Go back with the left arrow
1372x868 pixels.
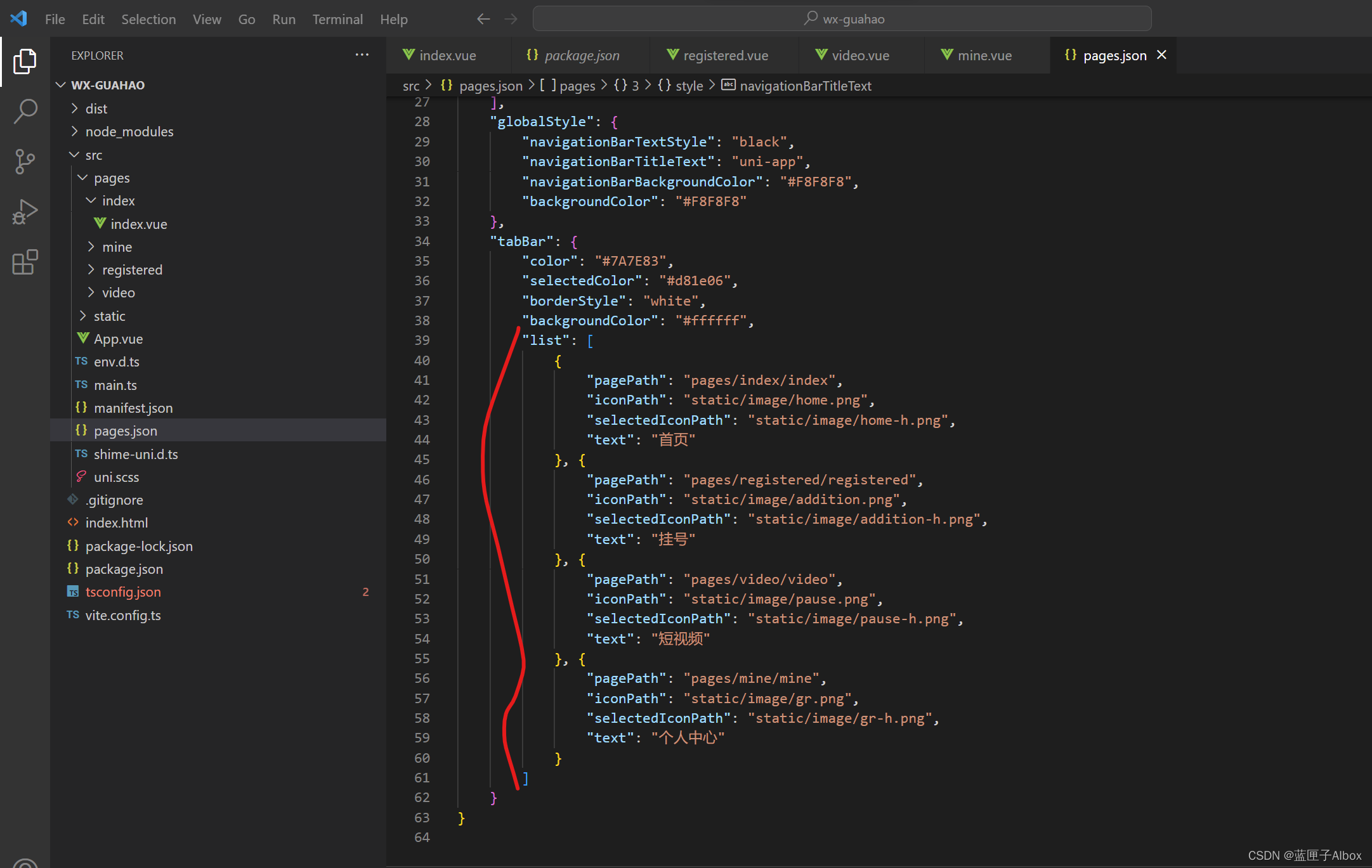click(x=483, y=19)
